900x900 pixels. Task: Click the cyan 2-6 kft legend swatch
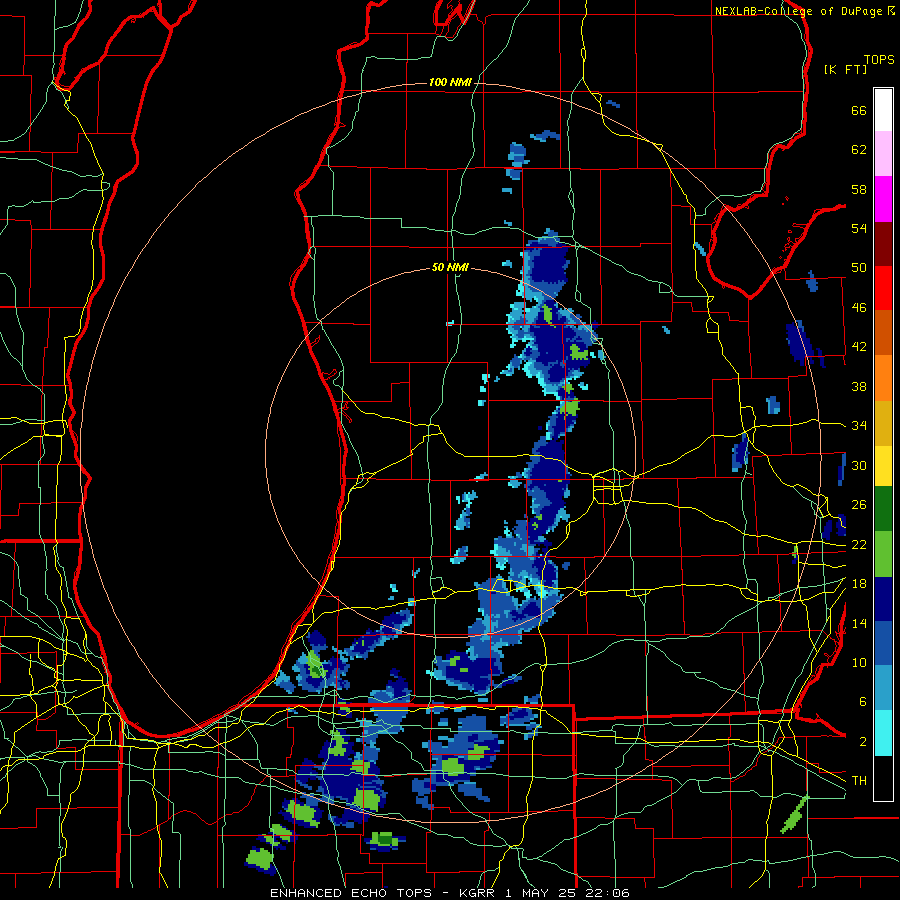[x=883, y=734]
